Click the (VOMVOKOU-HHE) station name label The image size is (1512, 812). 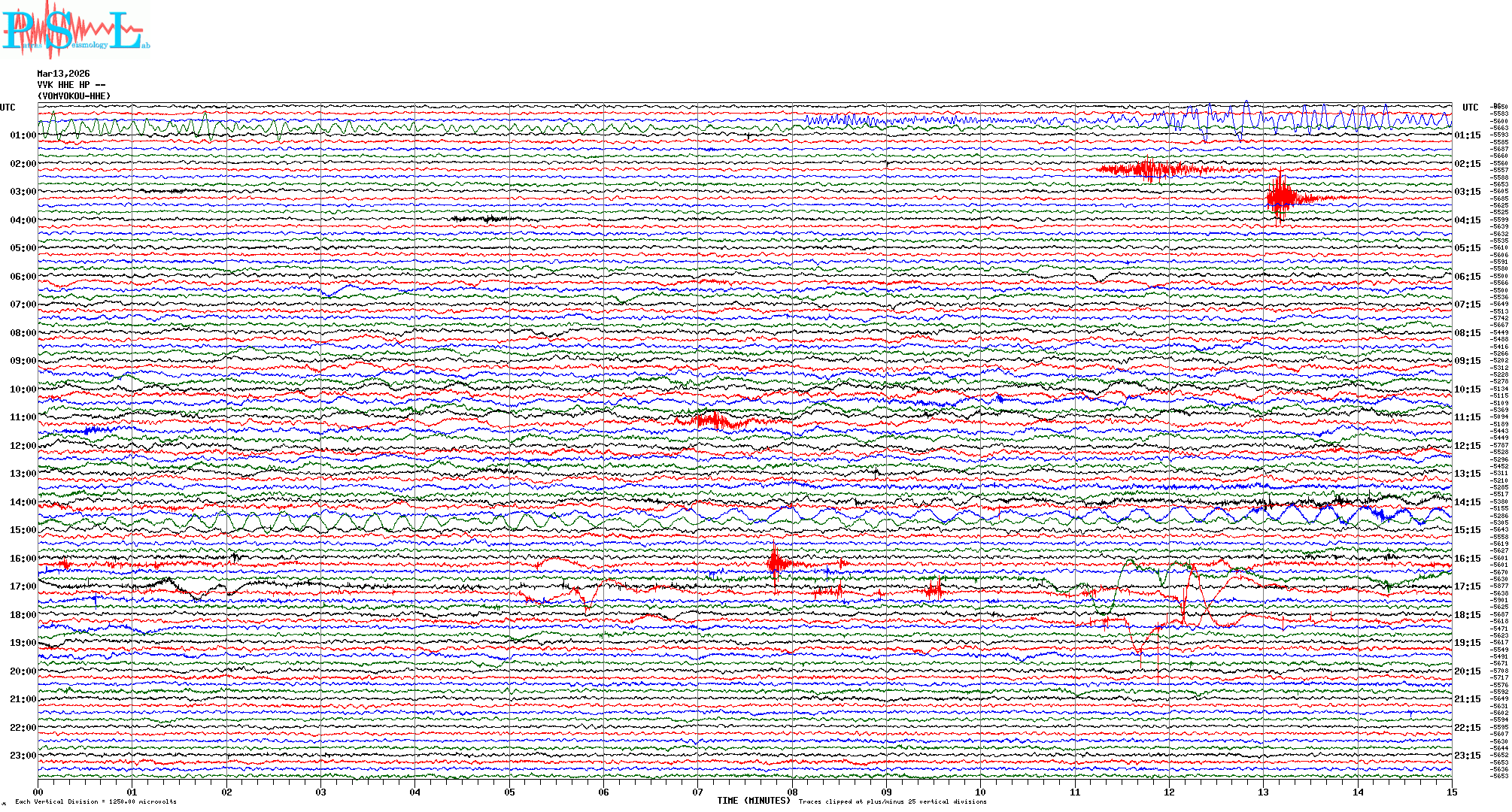[x=74, y=96]
